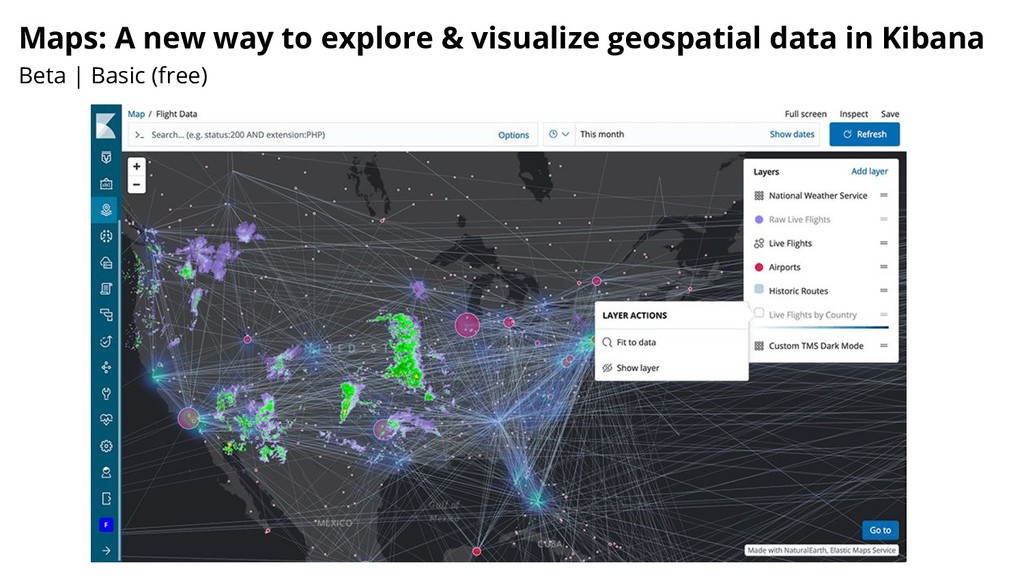
Task: Click the Custom TMS Dark Mode grid icon
Action: click(x=759, y=346)
